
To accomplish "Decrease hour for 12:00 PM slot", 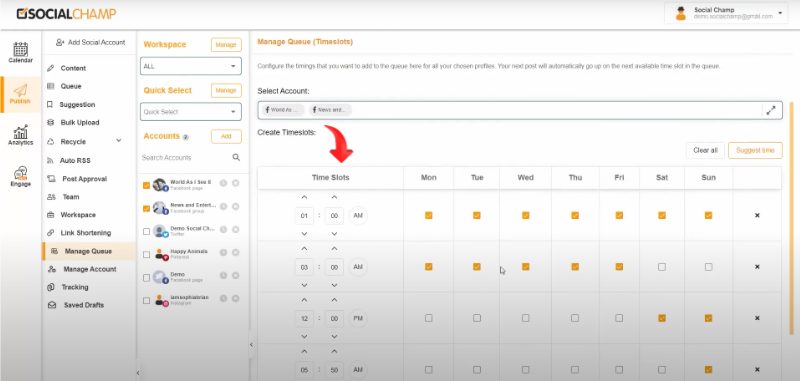I will click(x=304, y=336).
